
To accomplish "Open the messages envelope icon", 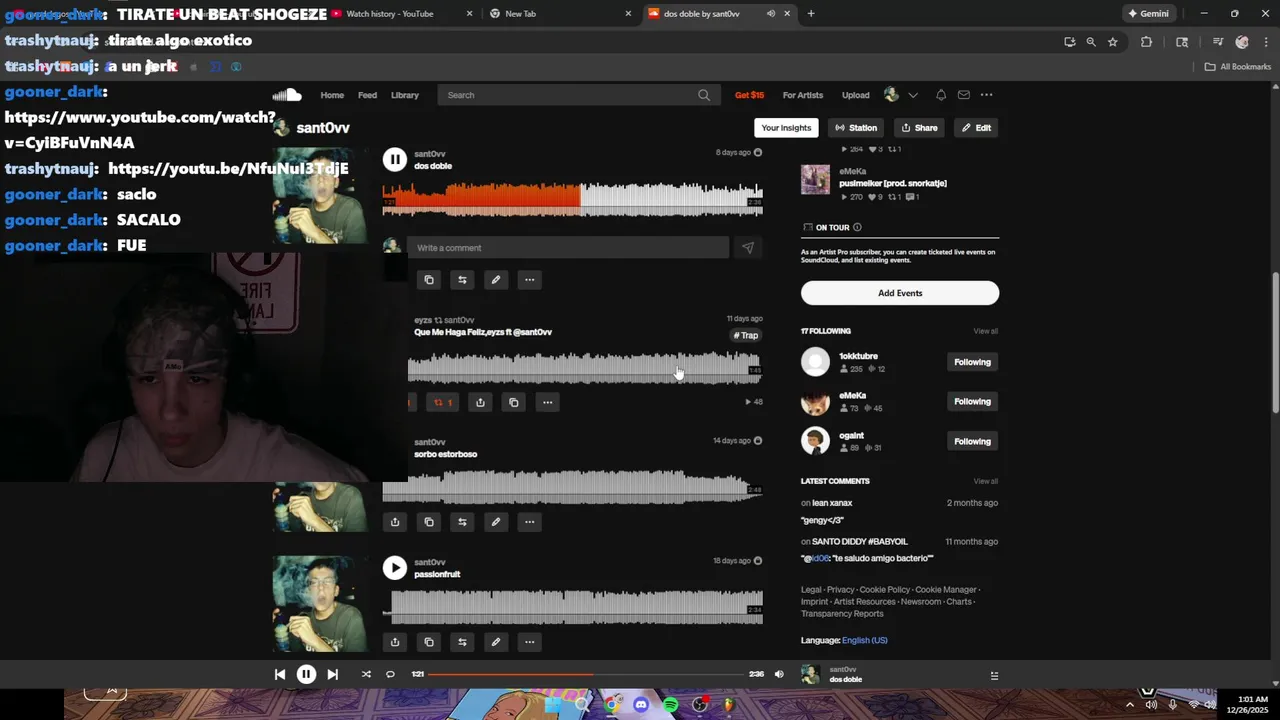I will pyautogui.click(x=964, y=95).
